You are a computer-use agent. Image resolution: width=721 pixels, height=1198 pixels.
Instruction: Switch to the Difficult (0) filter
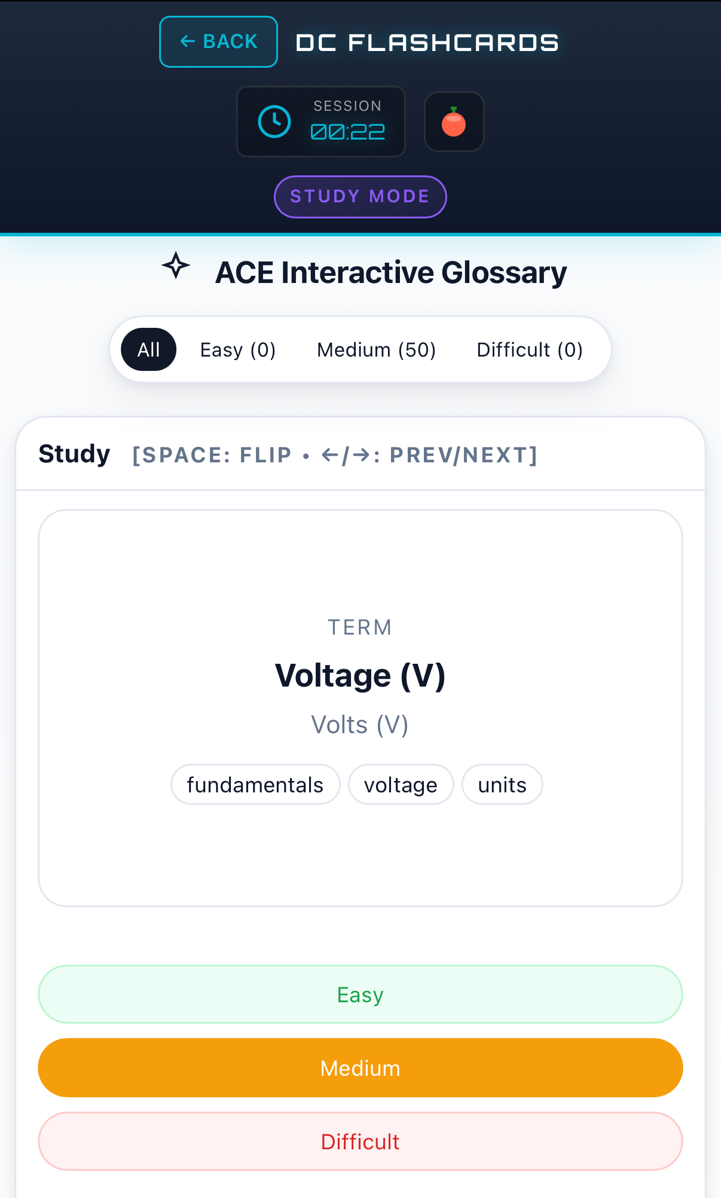point(530,349)
